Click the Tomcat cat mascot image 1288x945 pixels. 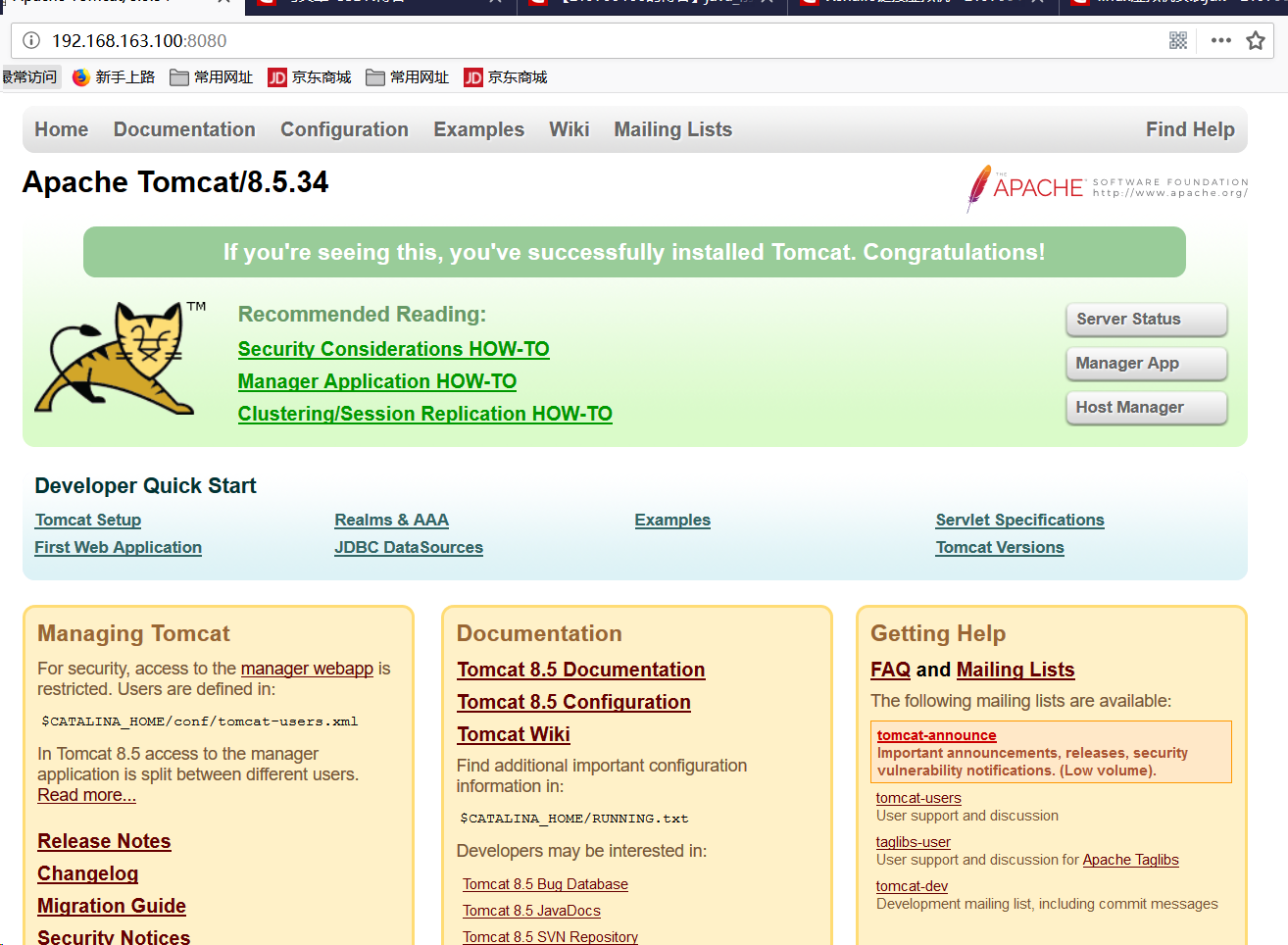pos(120,357)
